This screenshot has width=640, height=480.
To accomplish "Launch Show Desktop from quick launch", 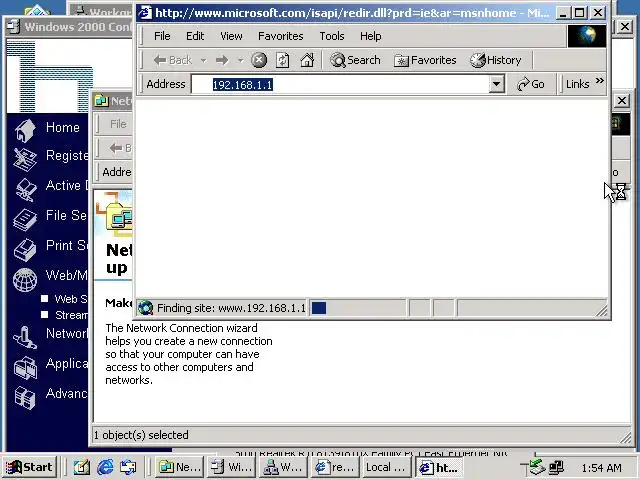I will 81,467.
